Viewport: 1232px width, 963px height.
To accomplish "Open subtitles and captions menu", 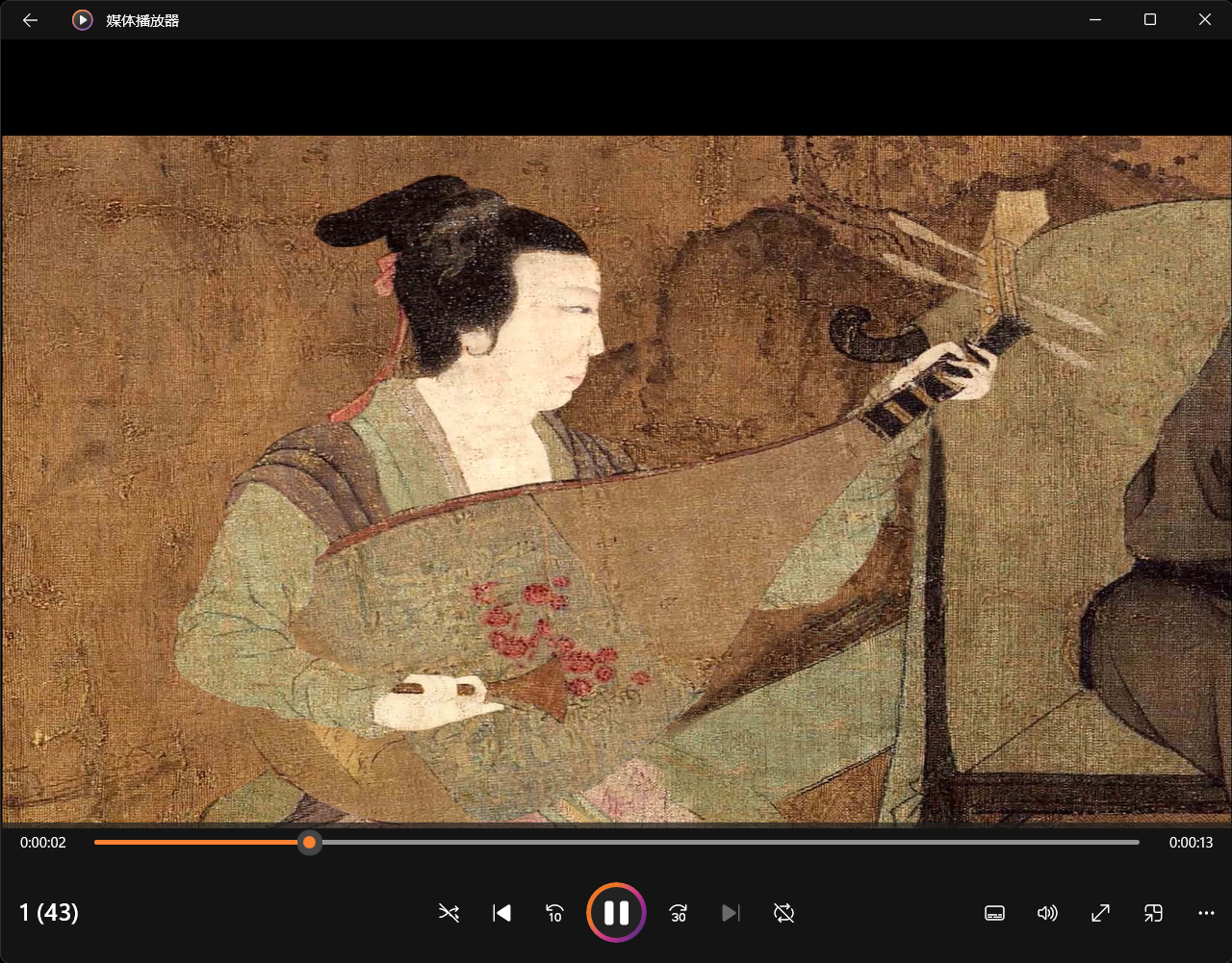I will click(995, 913).
